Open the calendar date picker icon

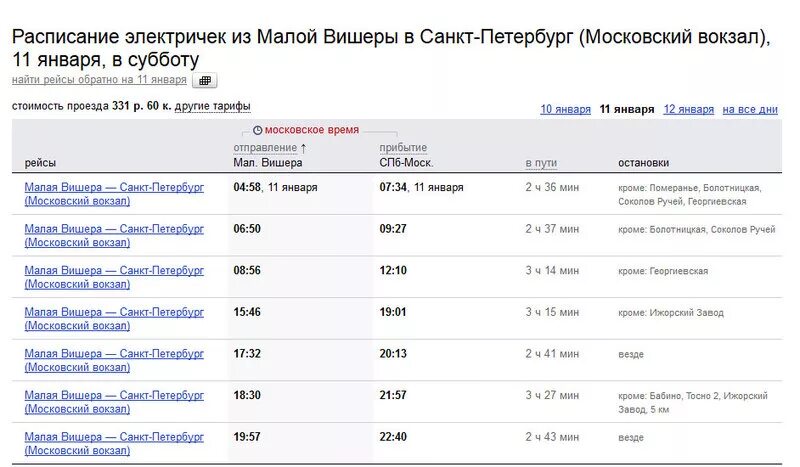(205, 80)
